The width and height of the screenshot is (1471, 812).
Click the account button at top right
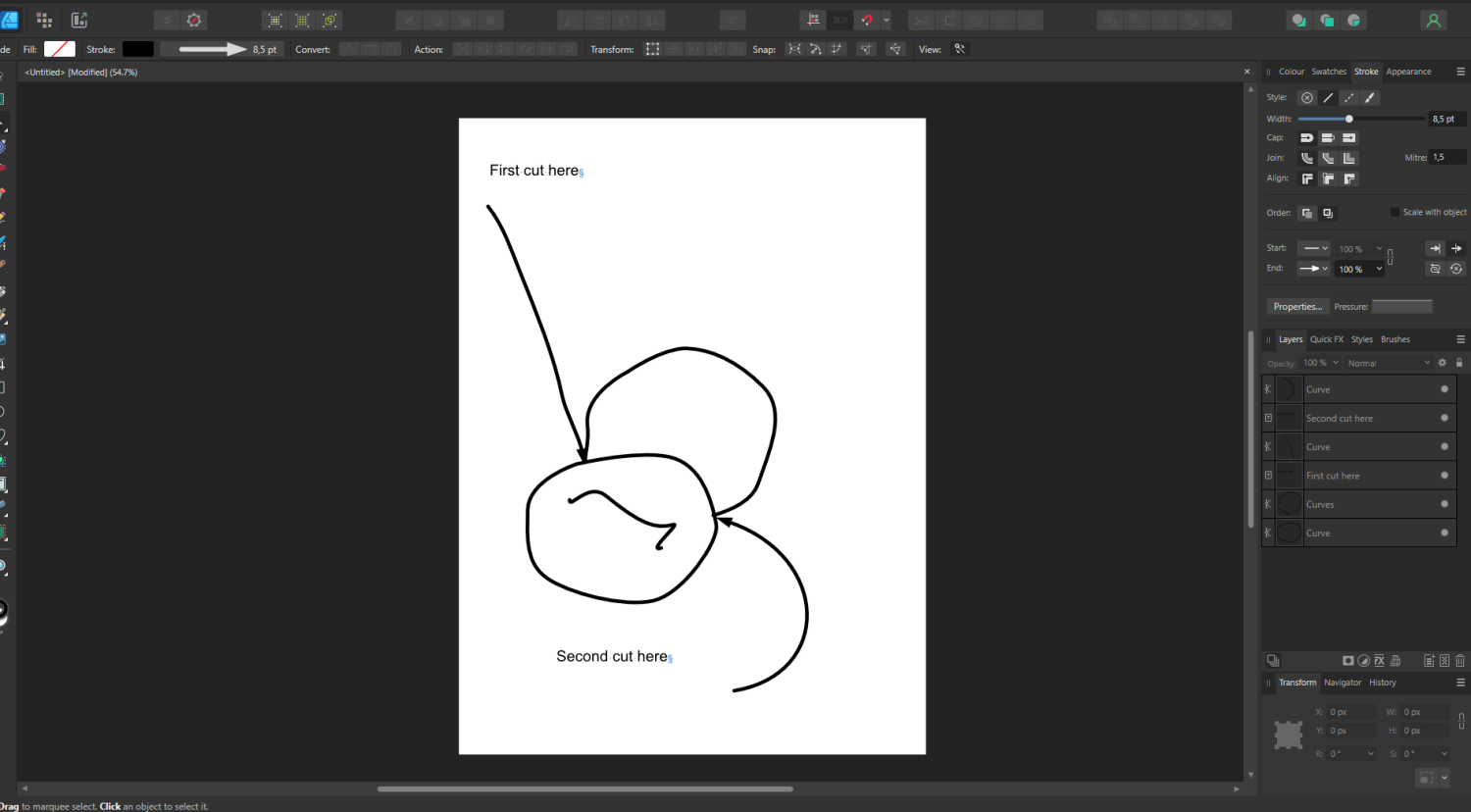1433,20
